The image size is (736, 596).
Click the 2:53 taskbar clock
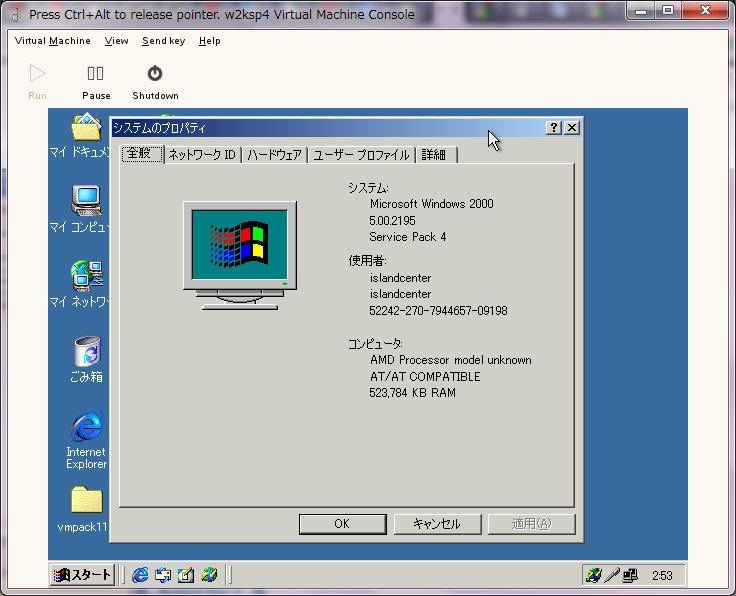point(662,575)
